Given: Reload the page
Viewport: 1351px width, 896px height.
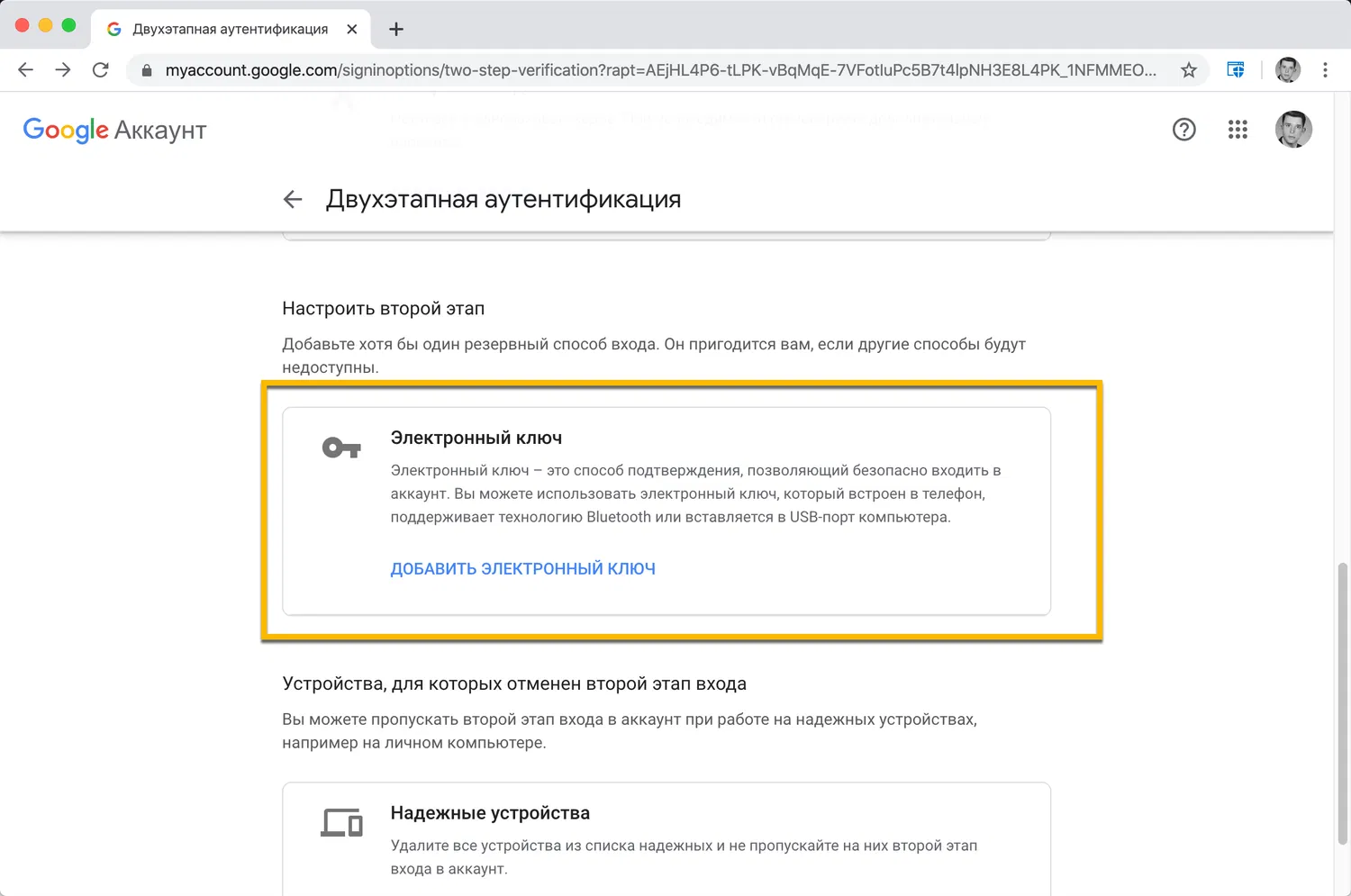Looking at the screenshot, I should [101, 70].
